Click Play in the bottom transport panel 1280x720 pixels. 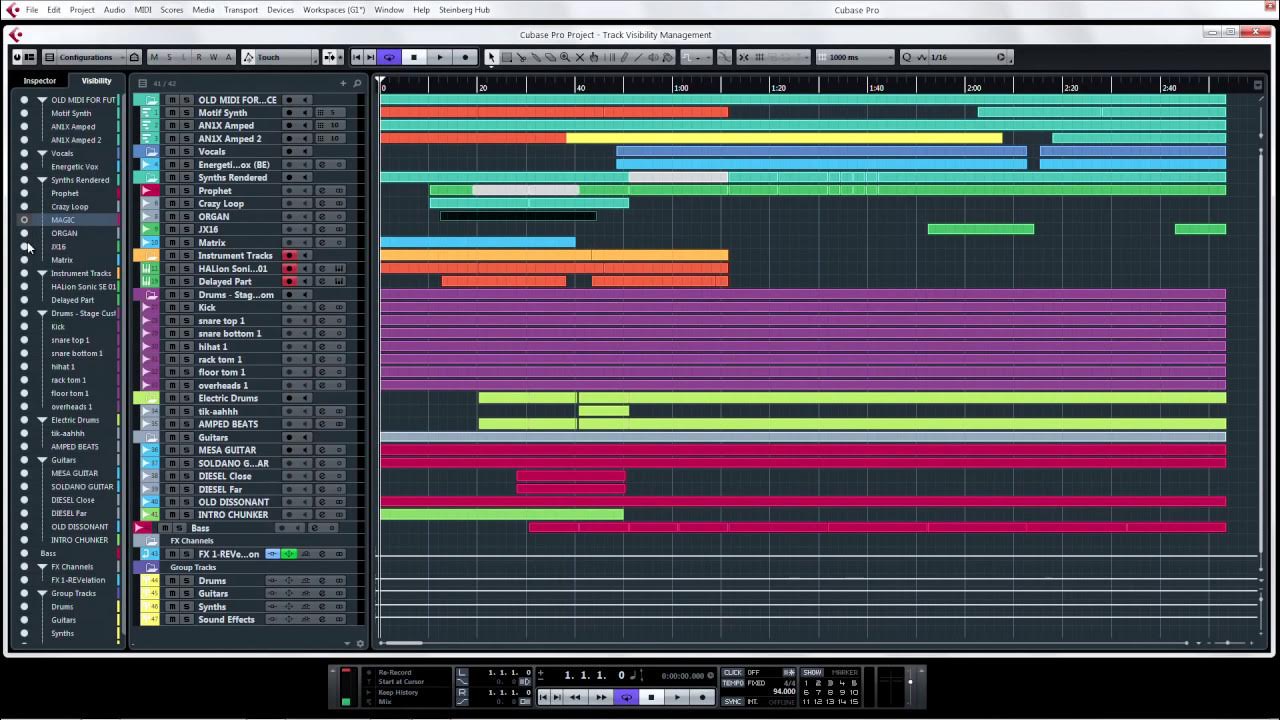click(677, 697)
